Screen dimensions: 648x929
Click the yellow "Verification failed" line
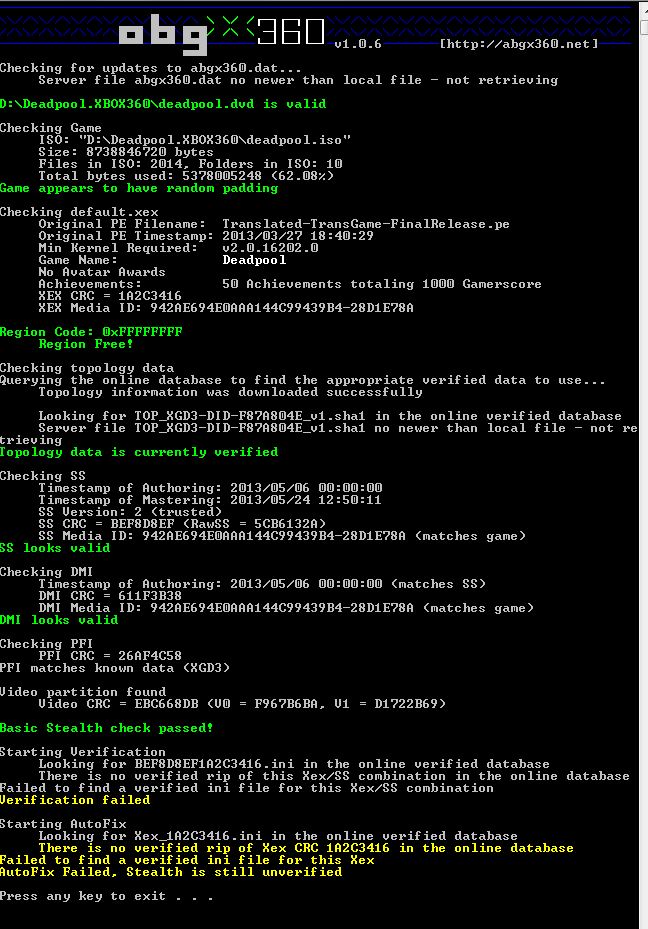tap(75, 800)
